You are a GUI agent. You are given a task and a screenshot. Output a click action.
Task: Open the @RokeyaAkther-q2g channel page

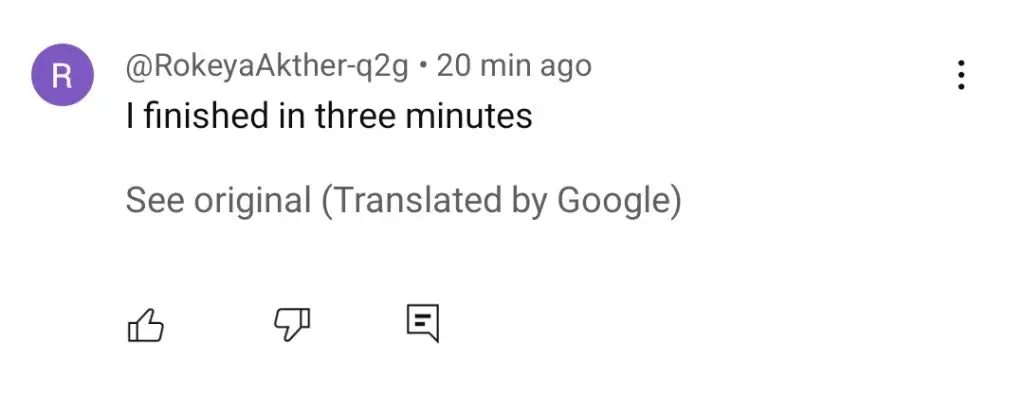coord(266,67)
